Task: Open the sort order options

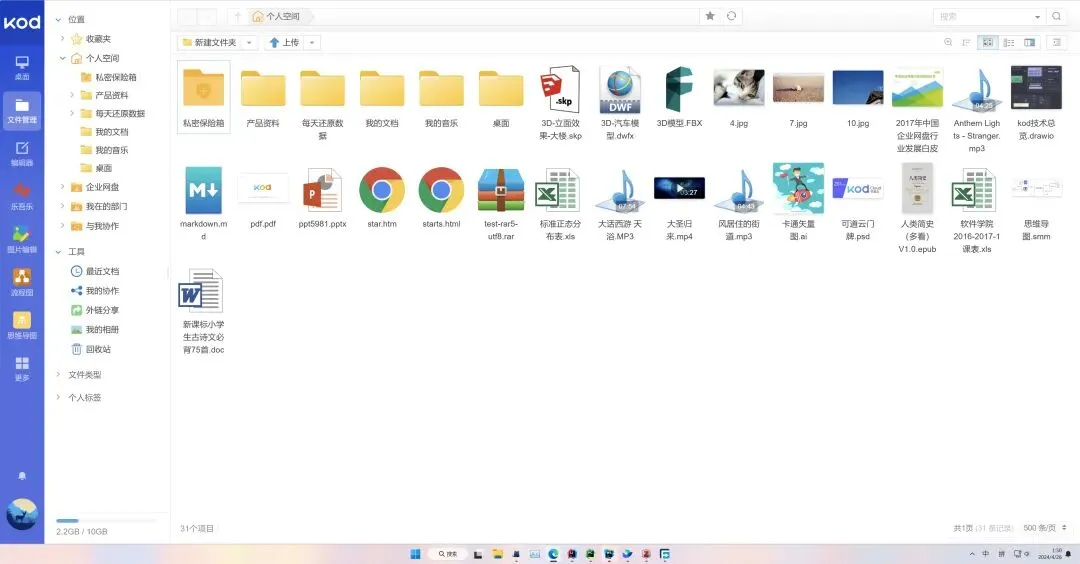Action: 966,43
